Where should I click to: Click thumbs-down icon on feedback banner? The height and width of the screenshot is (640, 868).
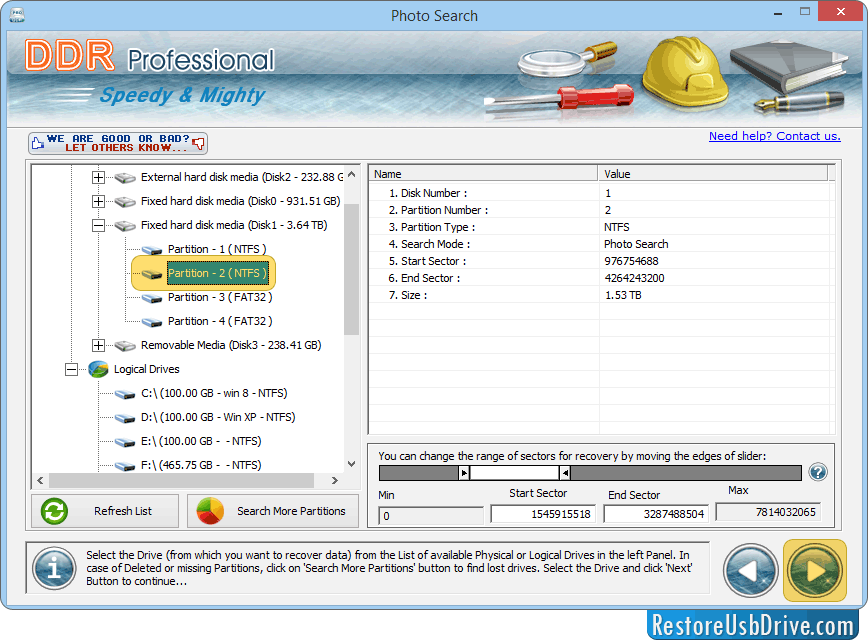198,144
